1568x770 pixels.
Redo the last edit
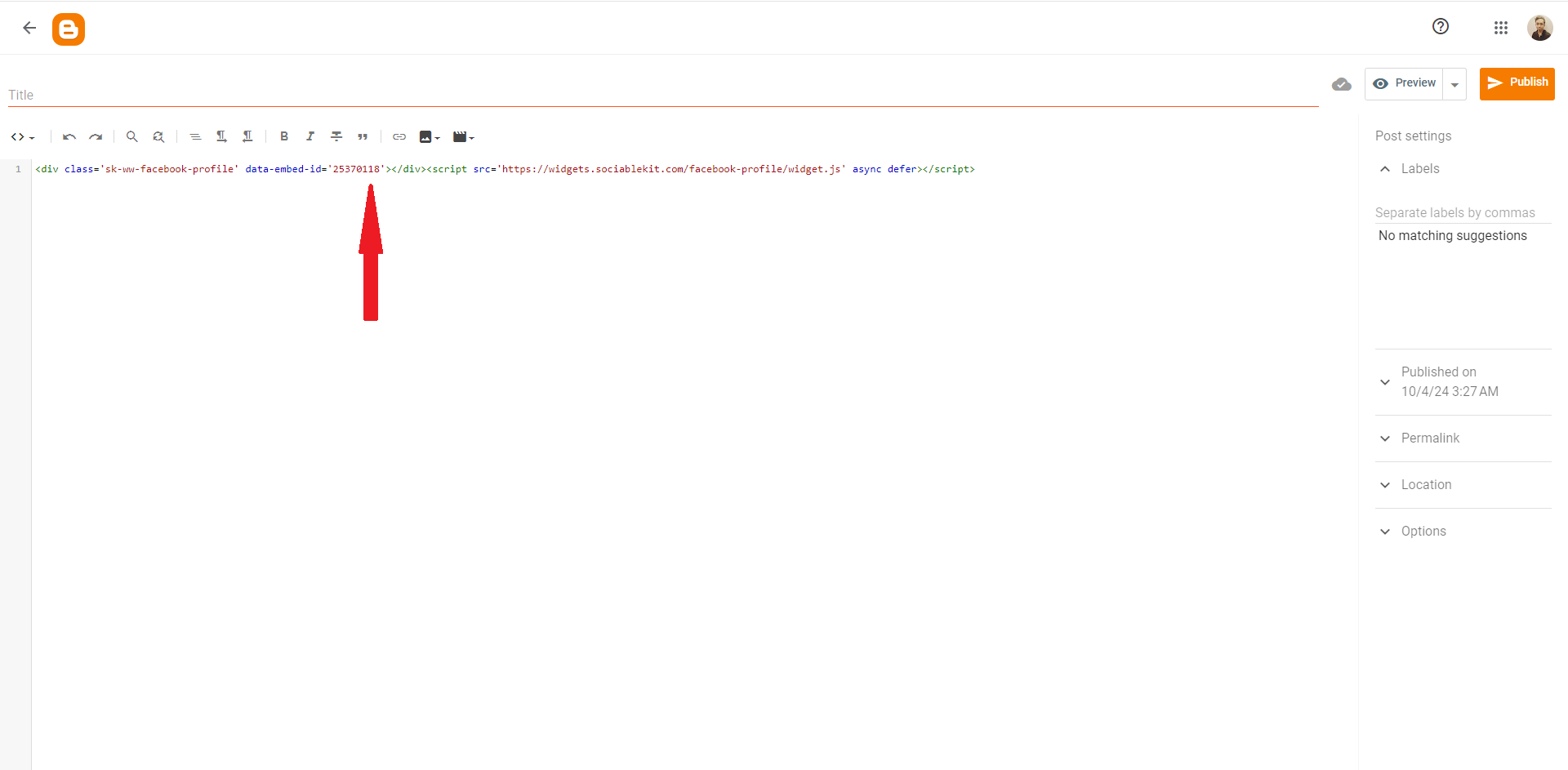point(96,137)
